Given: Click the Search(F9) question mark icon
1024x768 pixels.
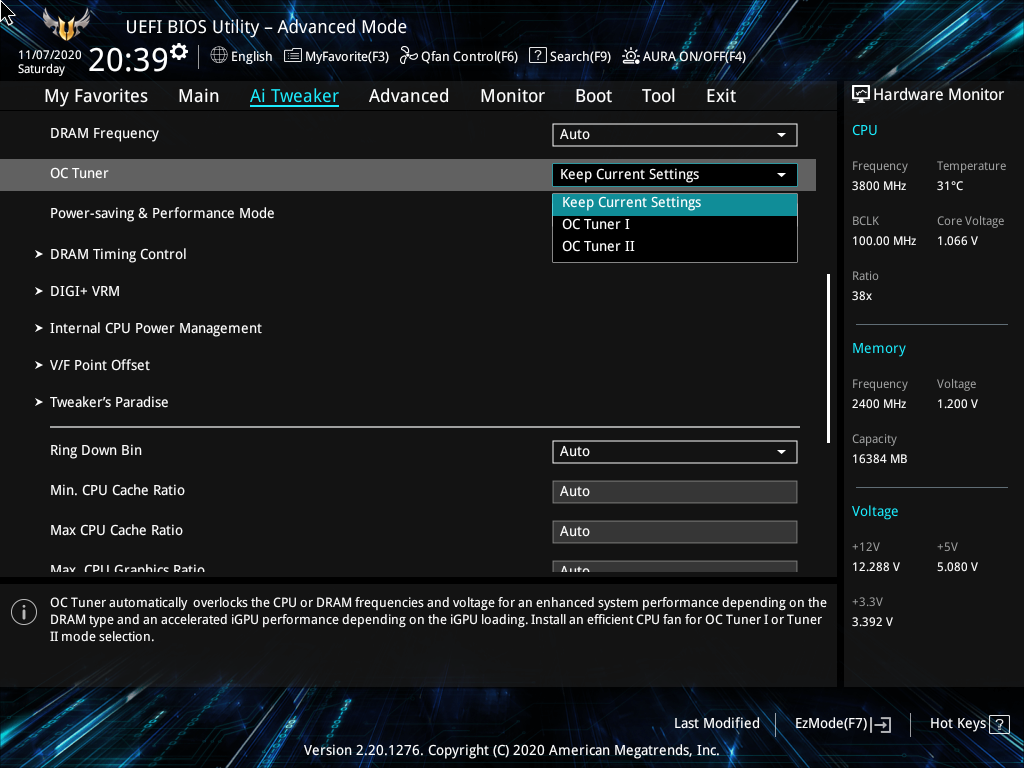Looking at the screenshot, I should (537, 56).
